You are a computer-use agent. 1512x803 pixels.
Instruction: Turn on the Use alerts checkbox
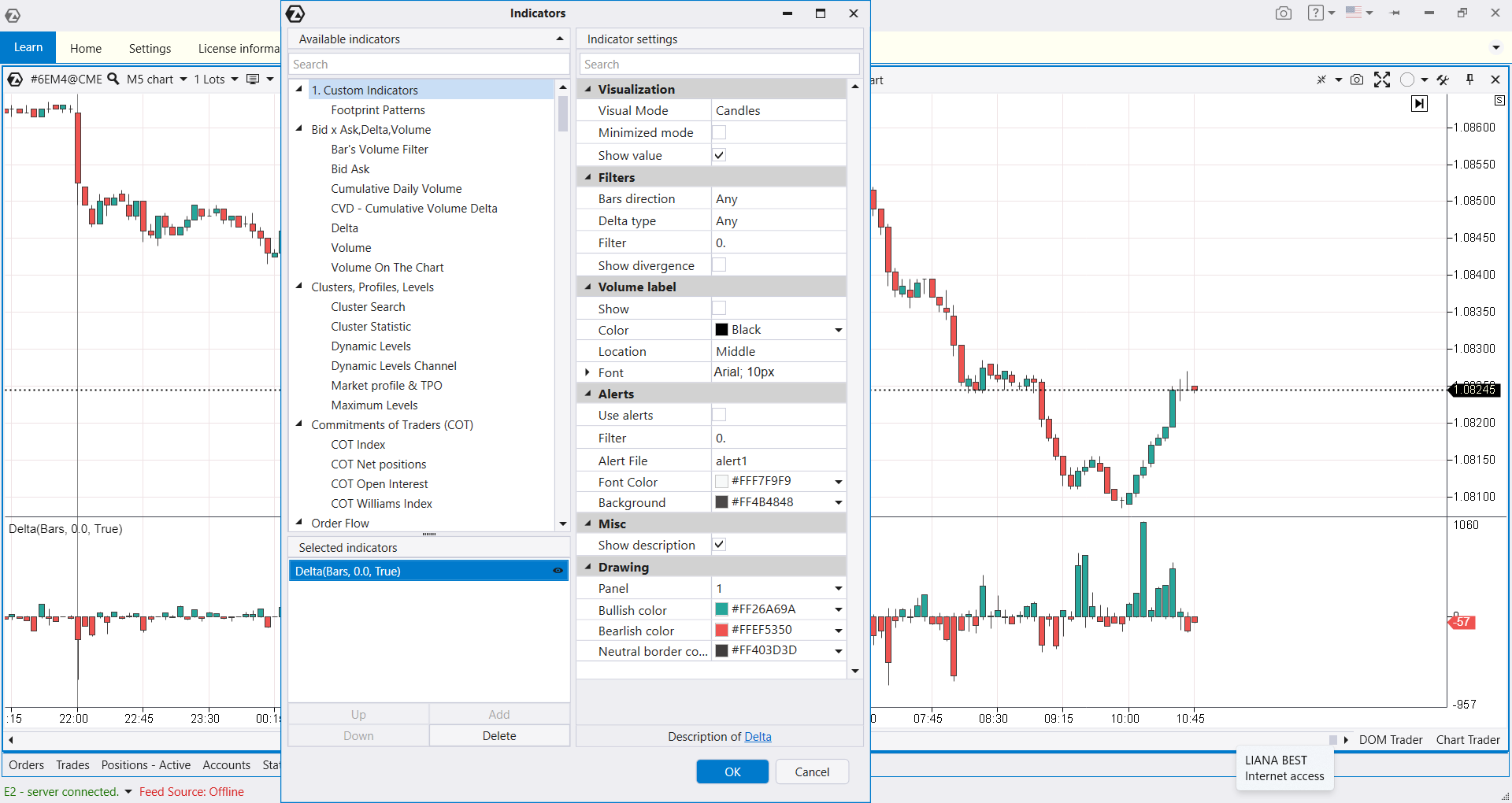719,415
